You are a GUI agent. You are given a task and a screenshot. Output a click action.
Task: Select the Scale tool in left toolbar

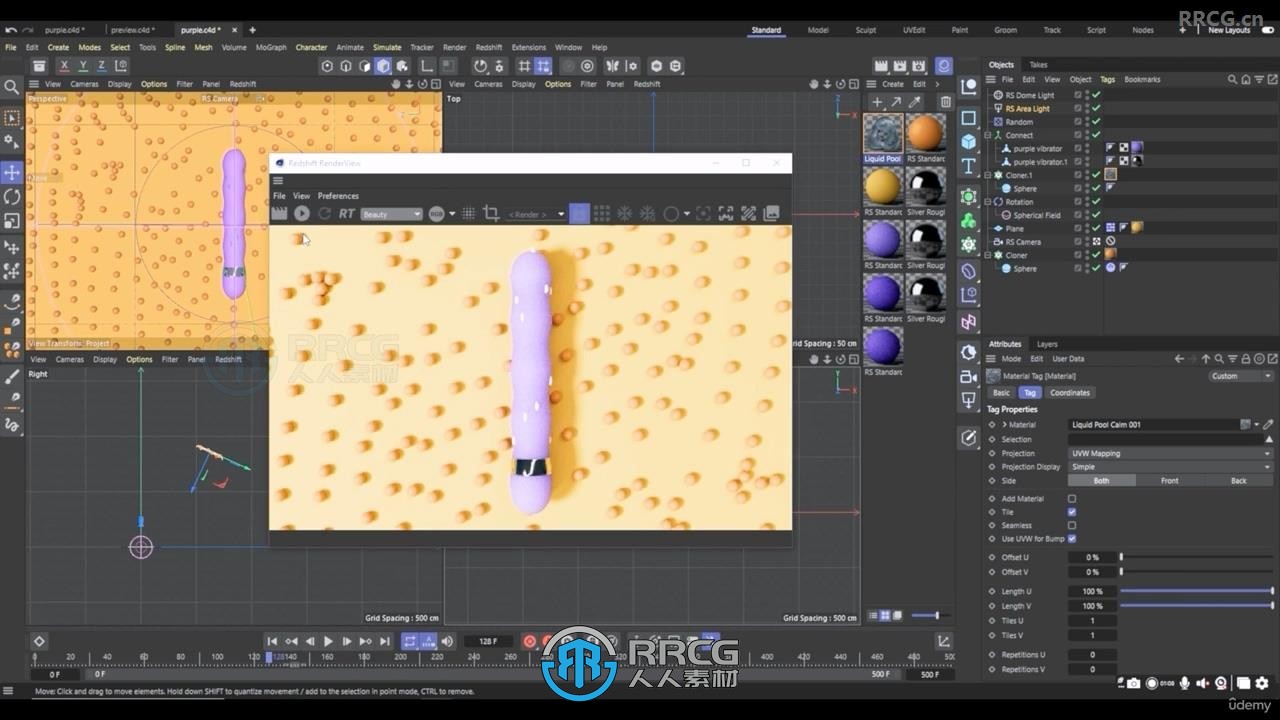12,221
